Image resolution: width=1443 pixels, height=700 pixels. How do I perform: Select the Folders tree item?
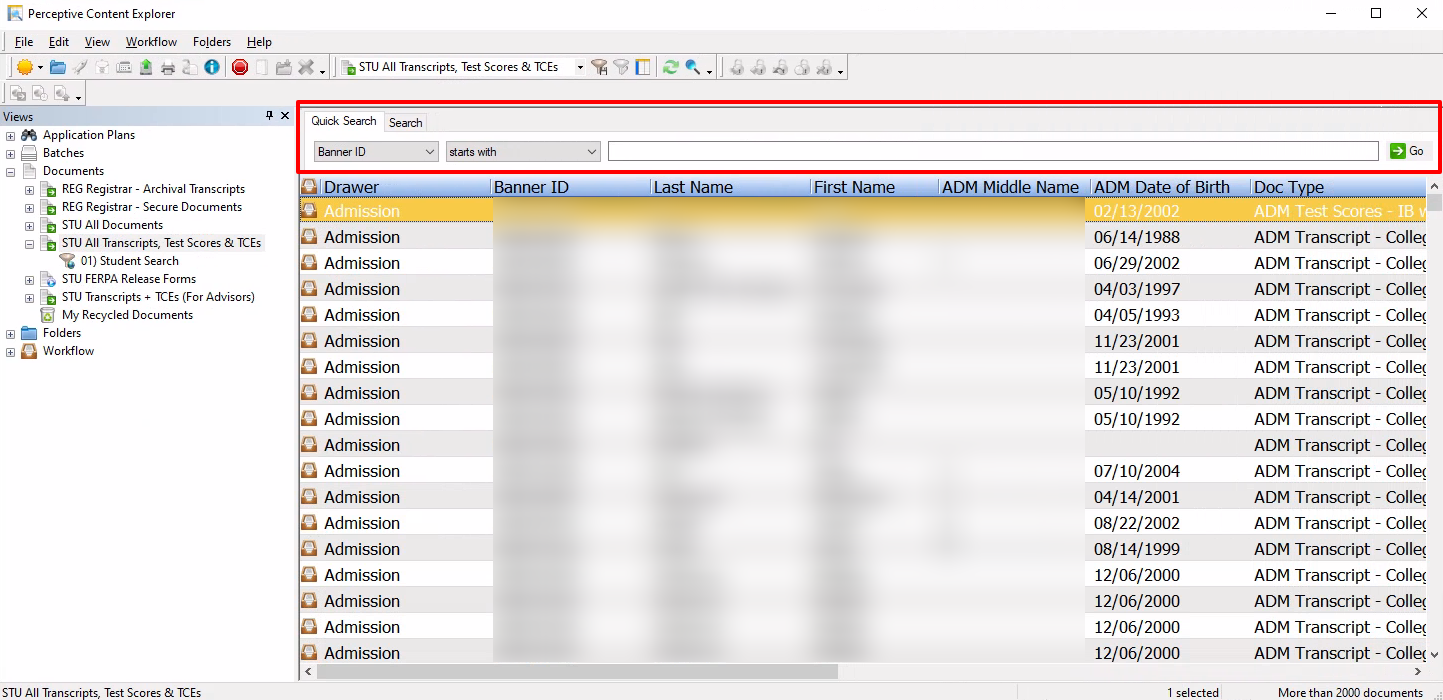62,333
